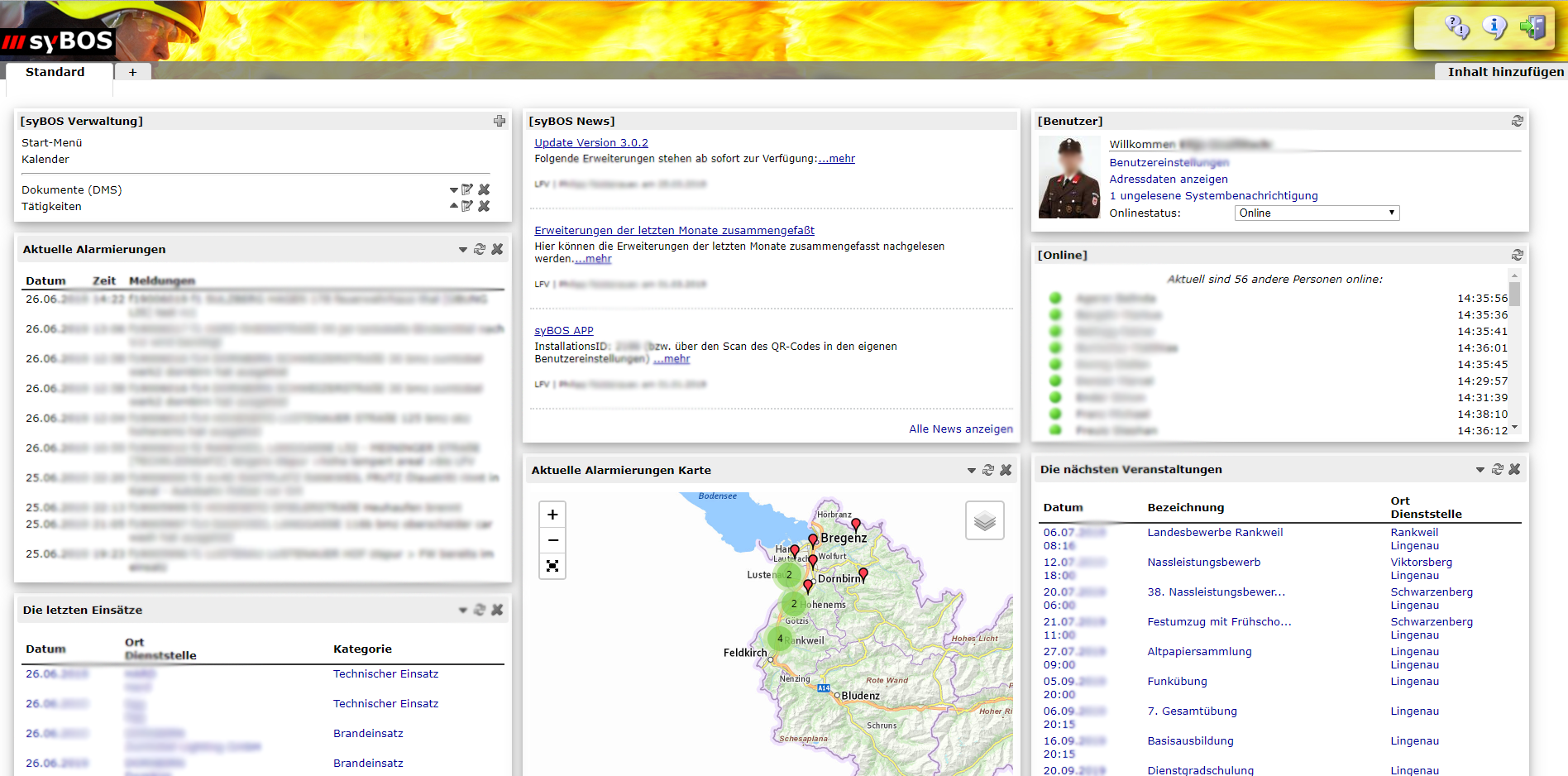Refresh the Online users panel
This screenshot has width=1568, height=776.
1518,255
